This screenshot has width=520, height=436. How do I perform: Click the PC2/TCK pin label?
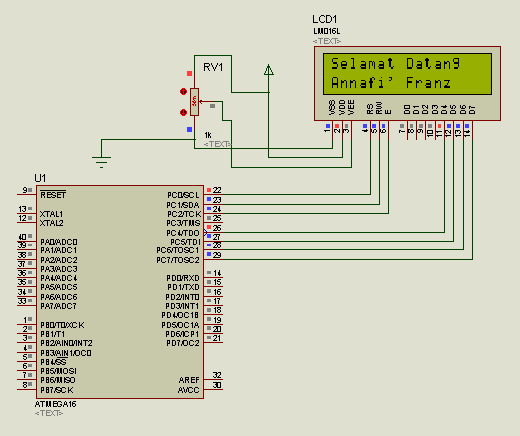[184, 214]
